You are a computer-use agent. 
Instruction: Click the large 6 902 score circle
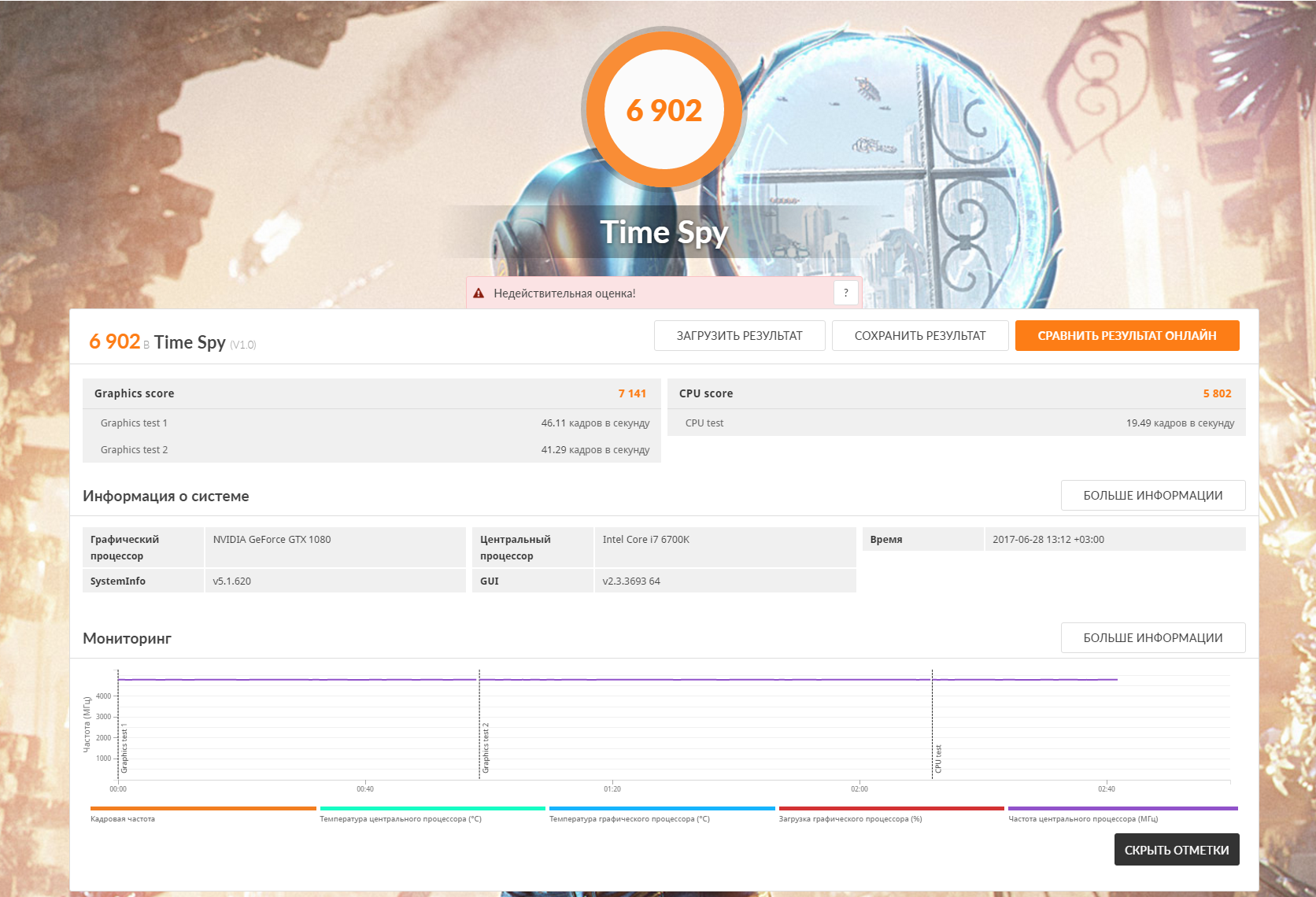[664, 109]
